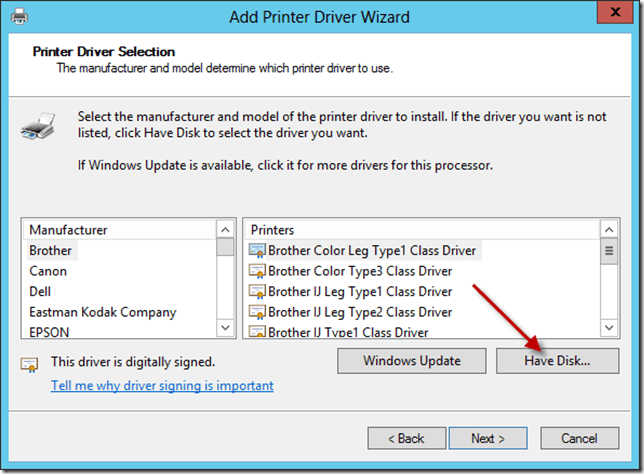Click the Windows Update button
This screenshot has height=474, width=644.
[x=412, y=361]
